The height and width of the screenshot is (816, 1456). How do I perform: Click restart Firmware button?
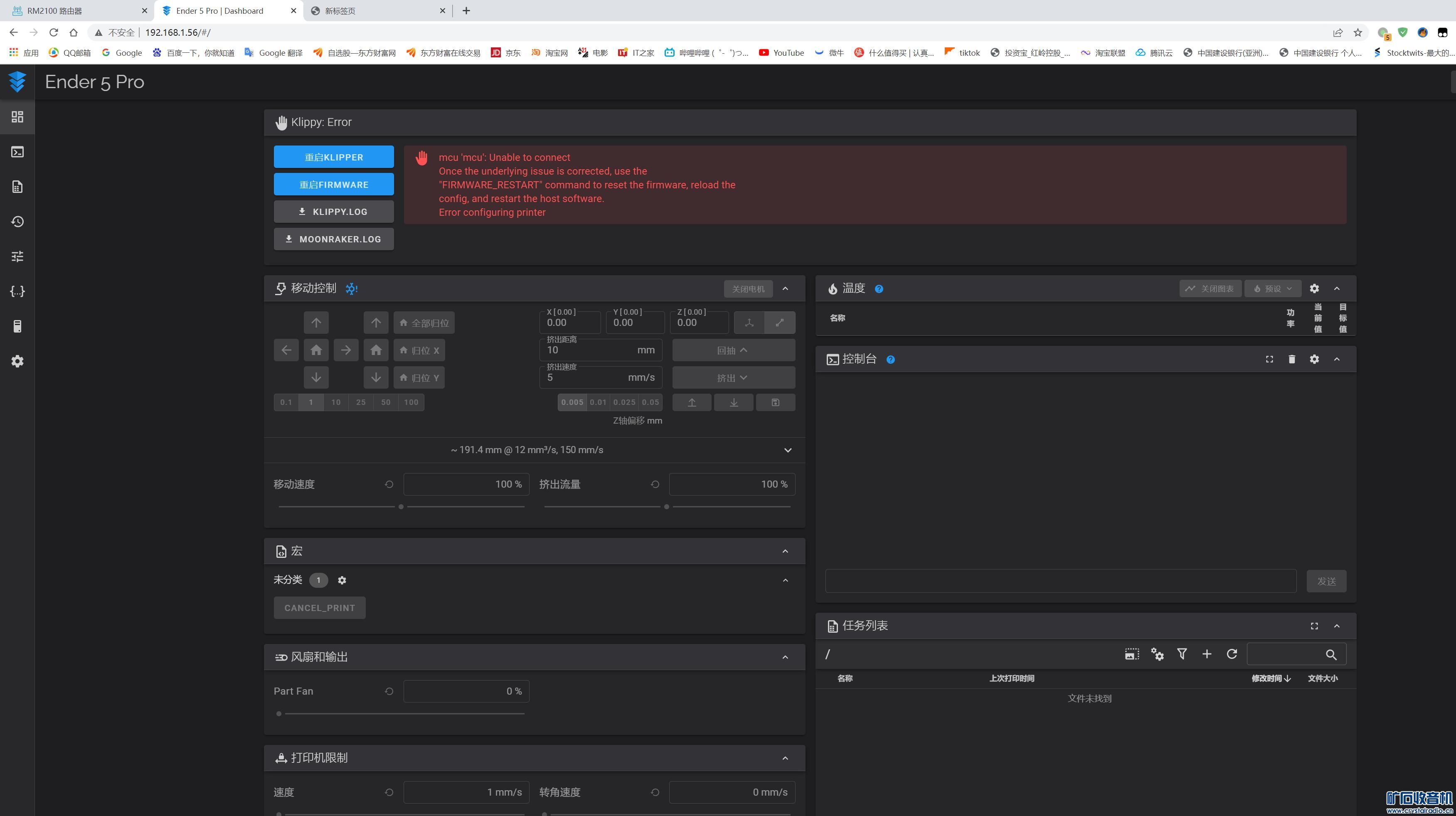334,185
